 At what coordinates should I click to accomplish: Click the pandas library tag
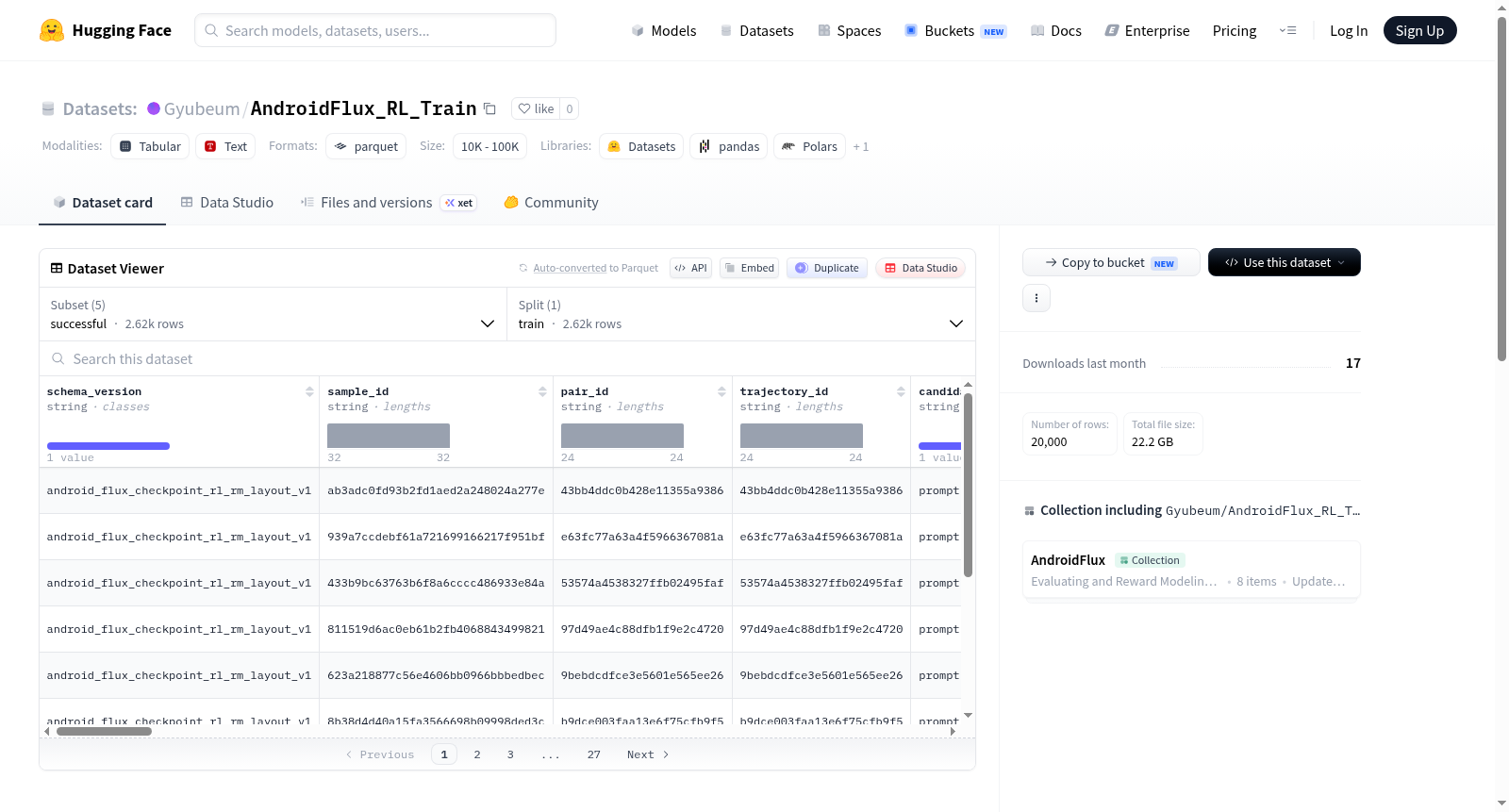tap(729, 146)
